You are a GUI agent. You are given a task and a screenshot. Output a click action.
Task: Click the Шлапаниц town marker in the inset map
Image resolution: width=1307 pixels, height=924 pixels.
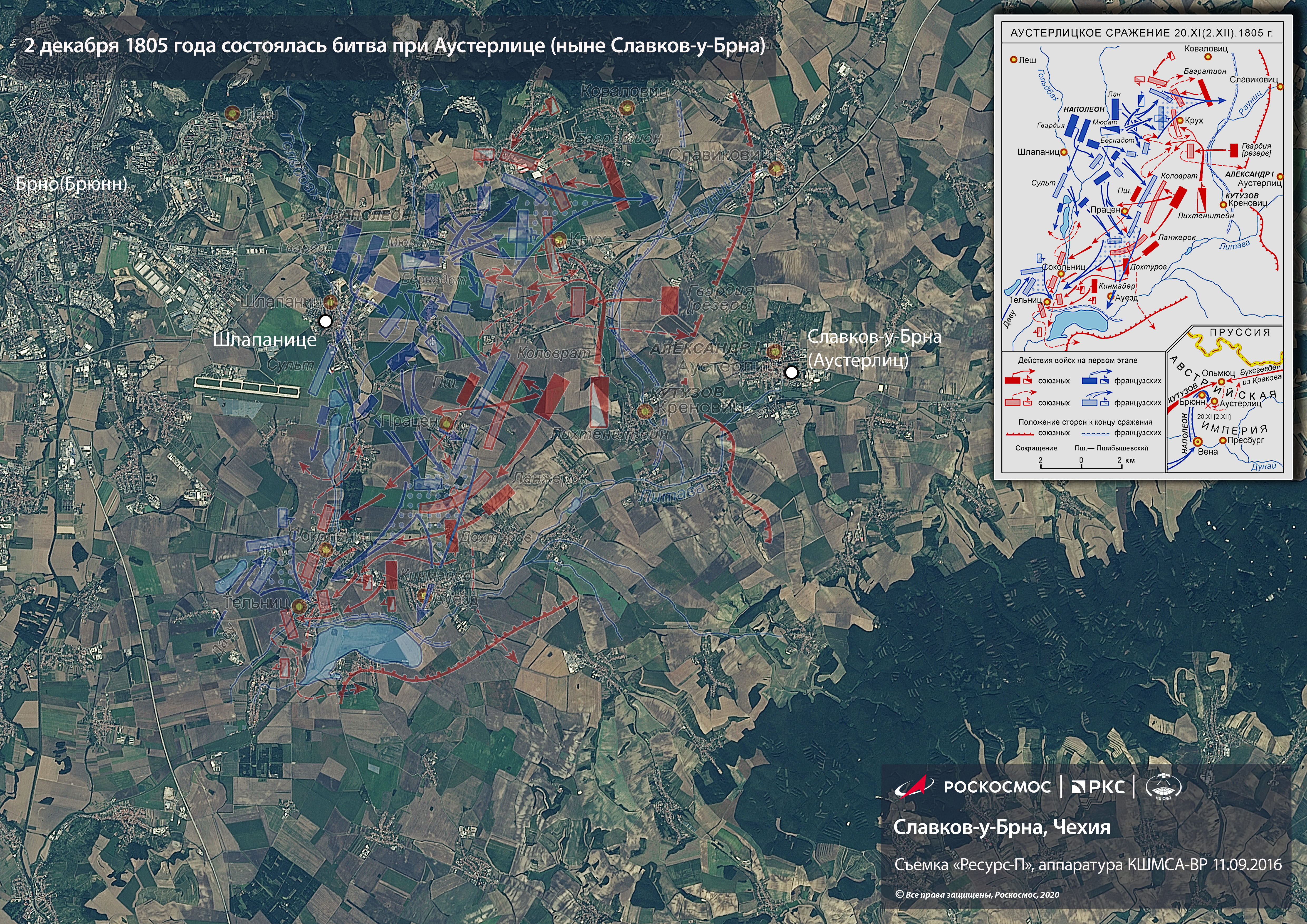click(1063, 153)
